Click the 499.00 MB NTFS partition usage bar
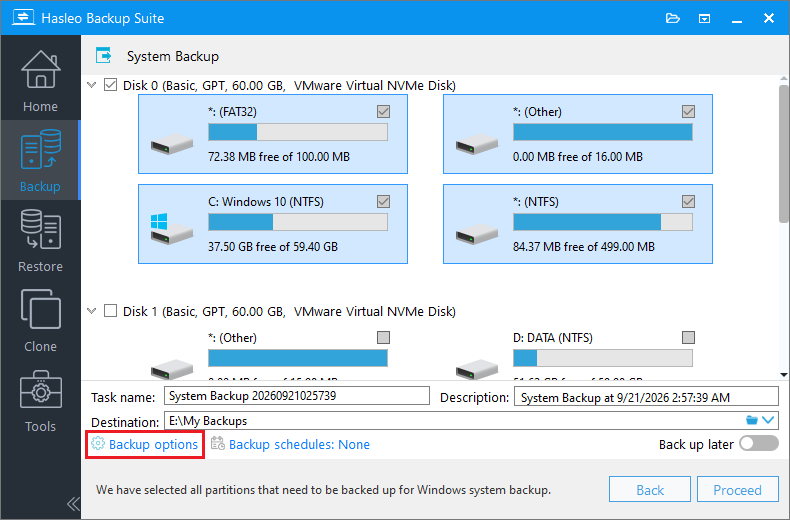Viewport: 790px width, 520px height. point(603,222)
